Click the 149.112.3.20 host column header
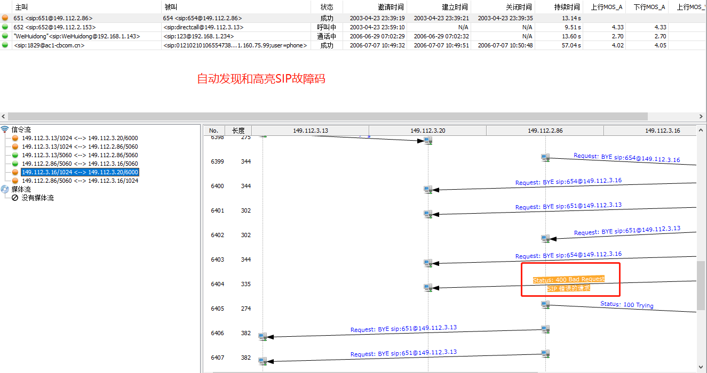This screenshot has height=373, width=707. point(427,131)
